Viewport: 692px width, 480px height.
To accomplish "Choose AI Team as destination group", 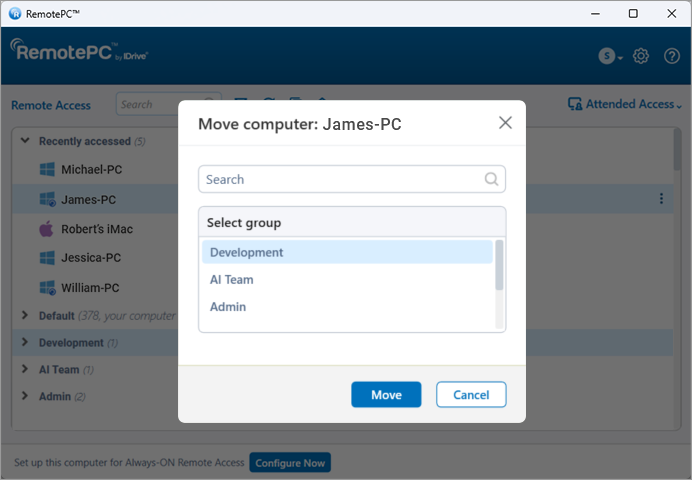I will pyautogui.click(x=232, y=280).
